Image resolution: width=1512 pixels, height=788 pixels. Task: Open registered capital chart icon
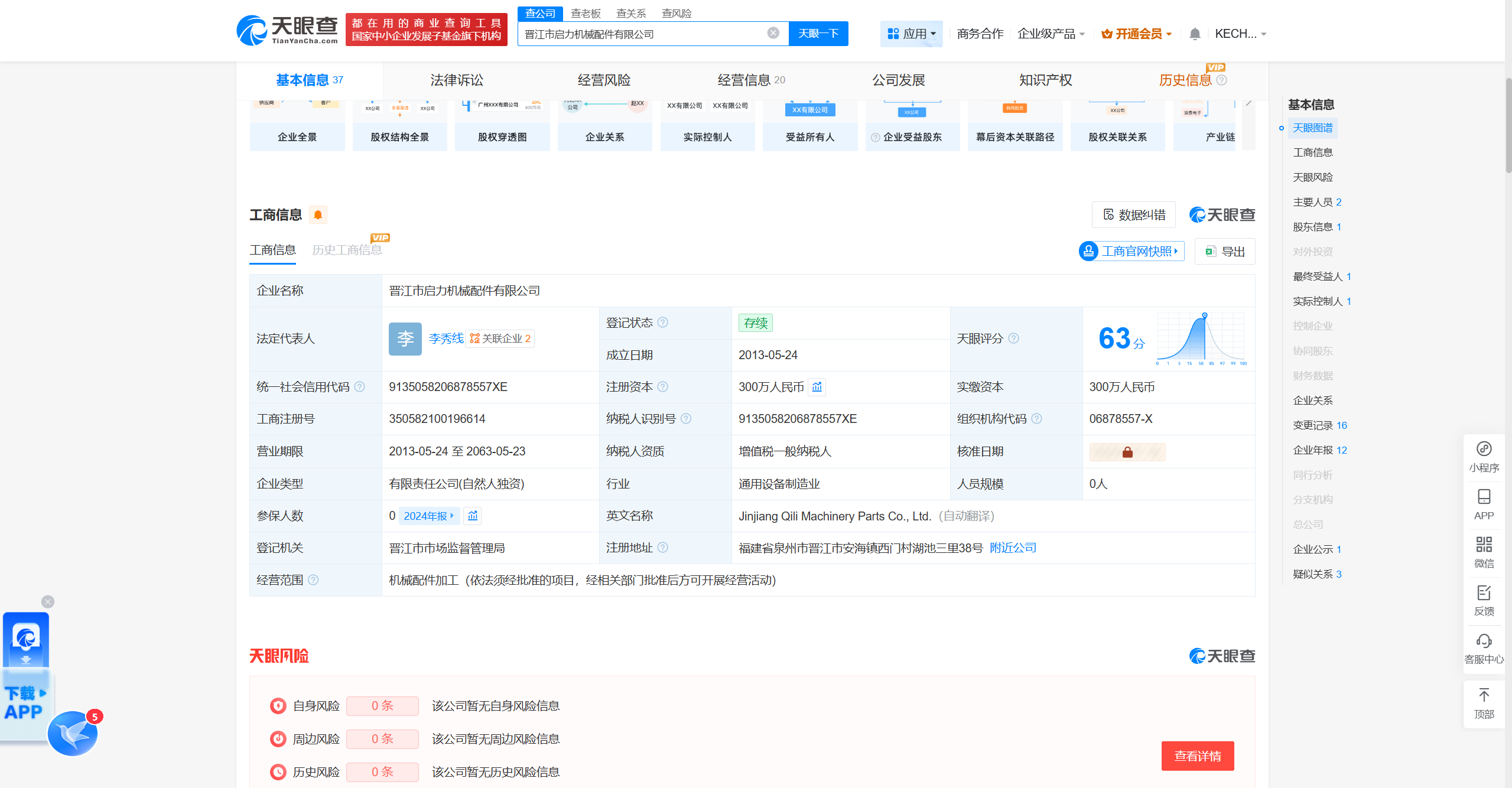coord(817,387)
